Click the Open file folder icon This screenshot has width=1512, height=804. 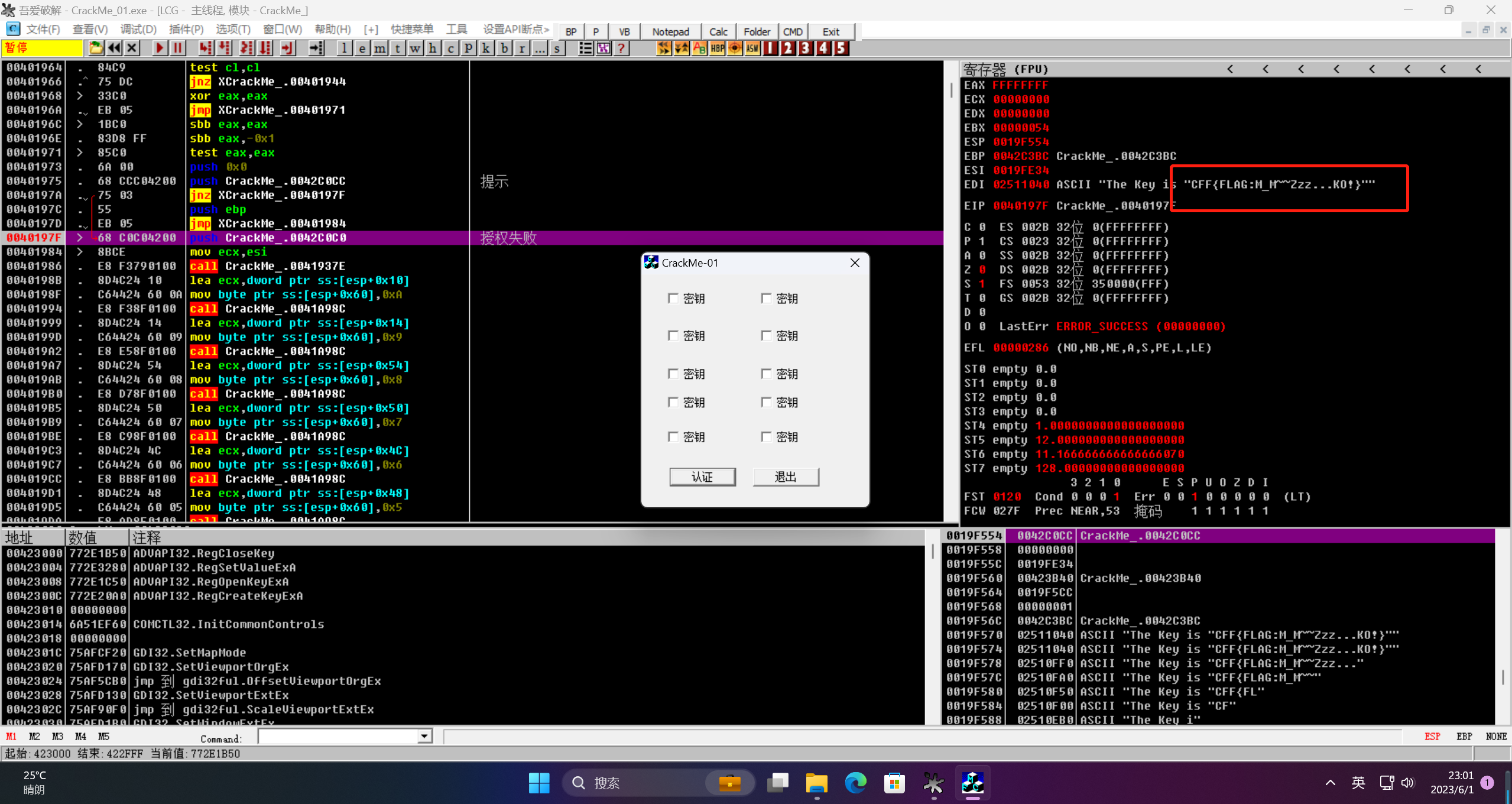(96, 48)
